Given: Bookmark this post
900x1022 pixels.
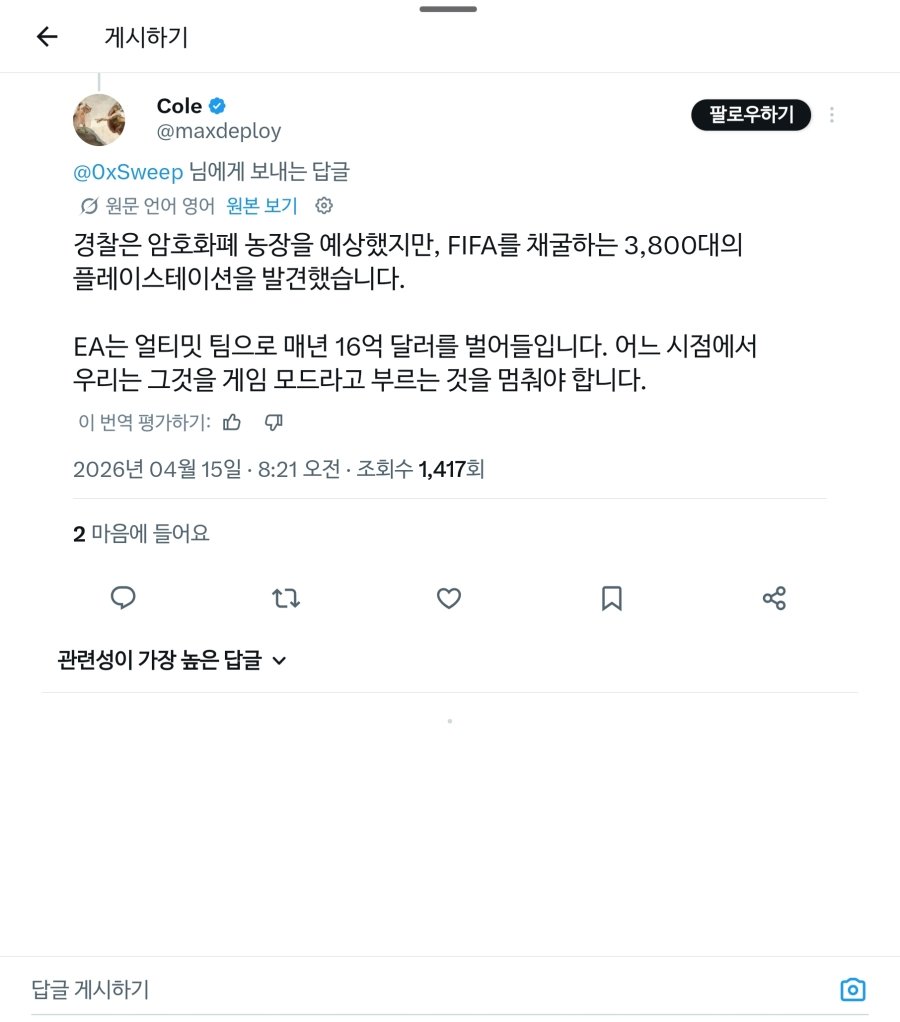Looking at the screenshot, I should [611, 598].
